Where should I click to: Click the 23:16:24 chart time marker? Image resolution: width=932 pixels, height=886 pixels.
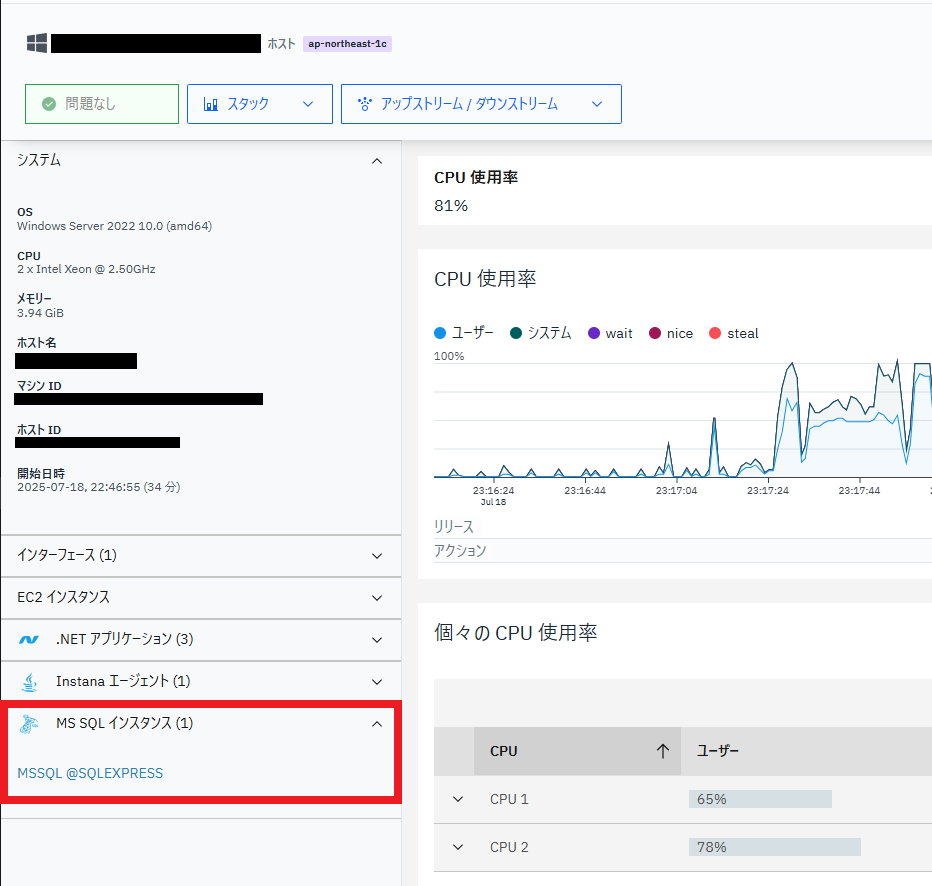click(x=493, y=491)
